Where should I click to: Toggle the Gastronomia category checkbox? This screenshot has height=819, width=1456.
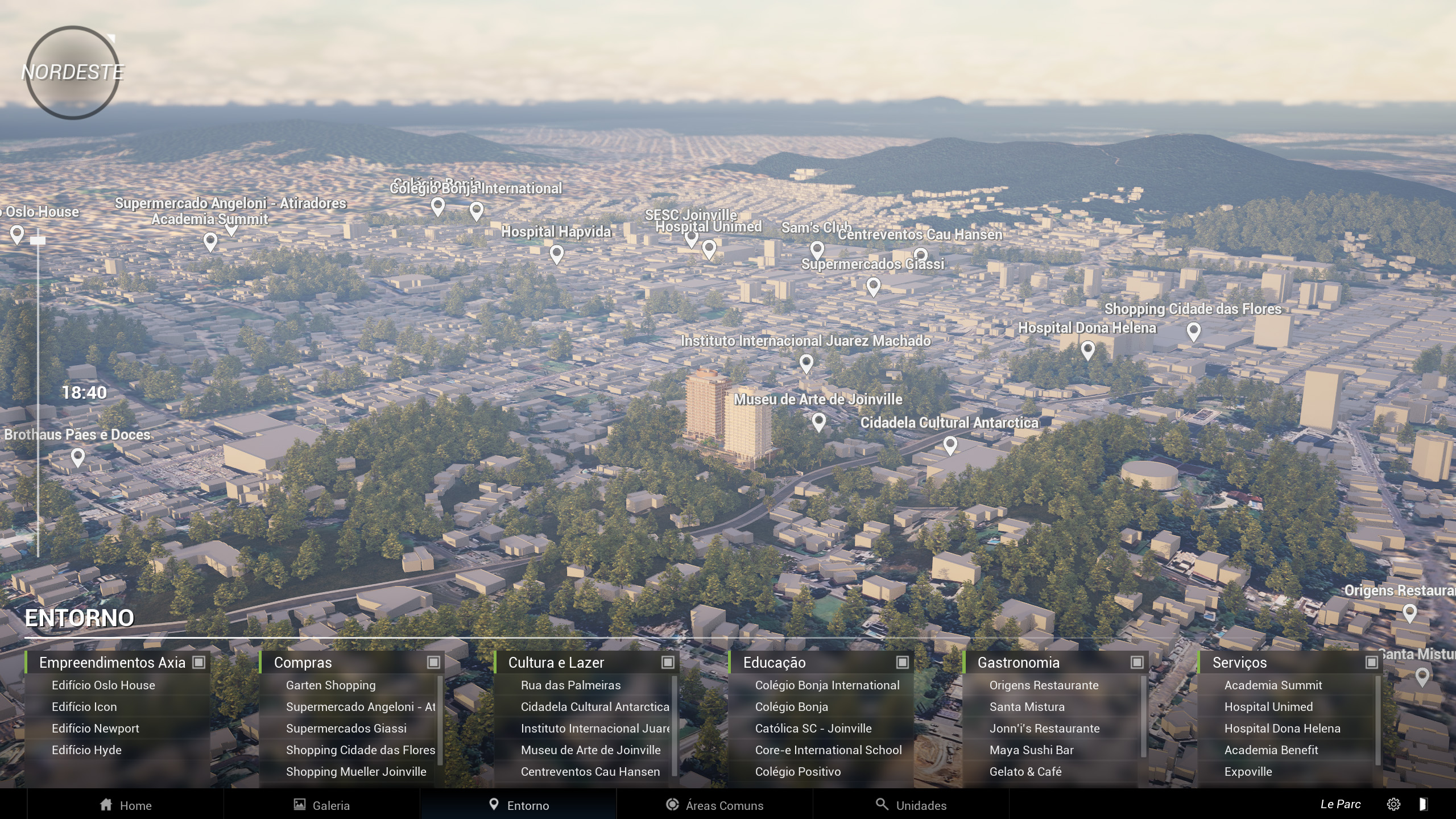(1137, 662)
